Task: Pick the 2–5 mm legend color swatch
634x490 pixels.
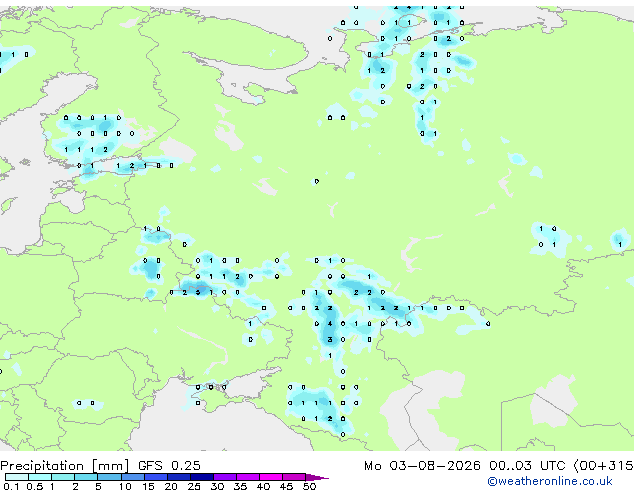Action: tap(86, 477)
